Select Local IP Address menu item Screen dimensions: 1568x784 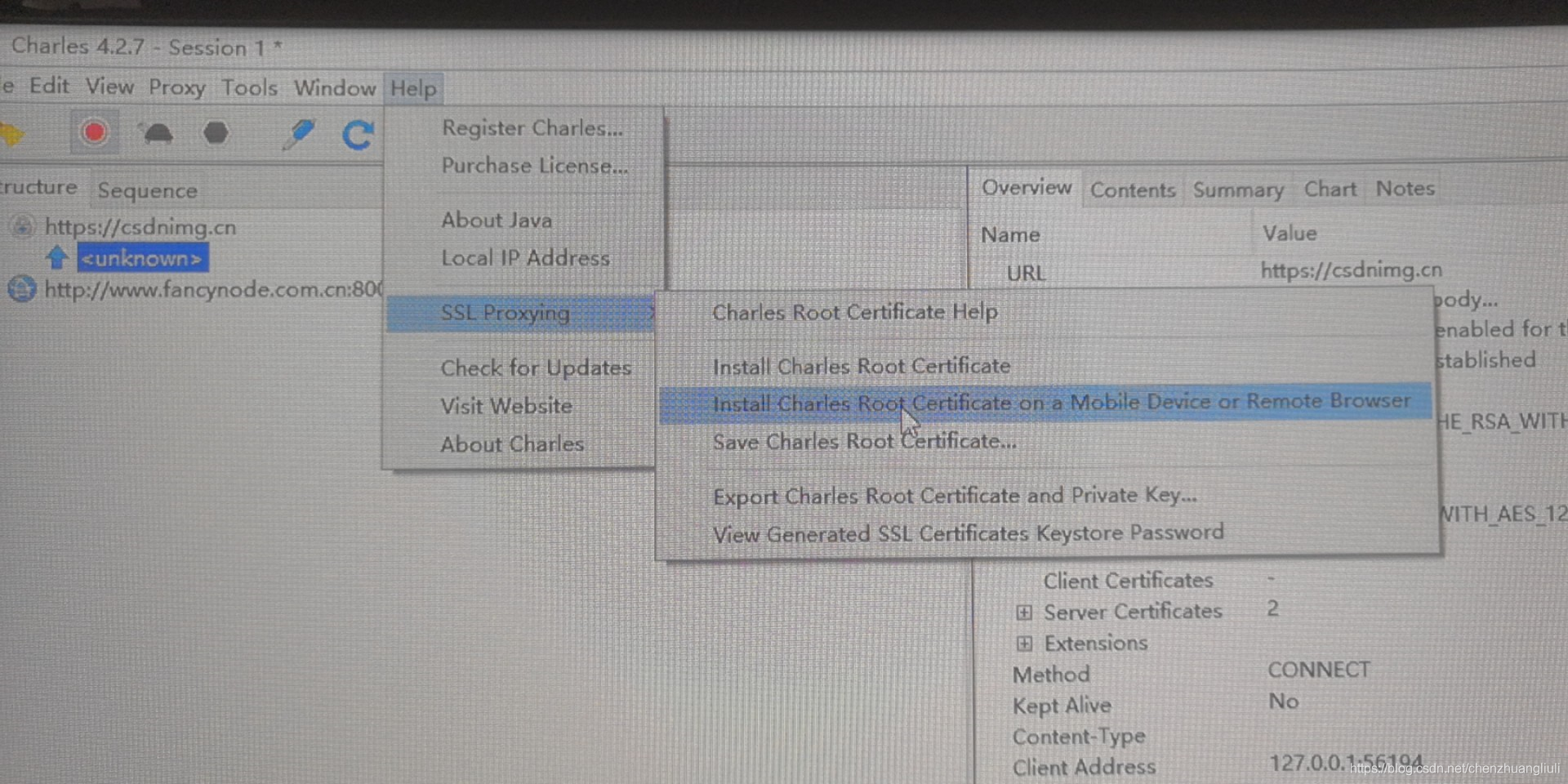525,258
